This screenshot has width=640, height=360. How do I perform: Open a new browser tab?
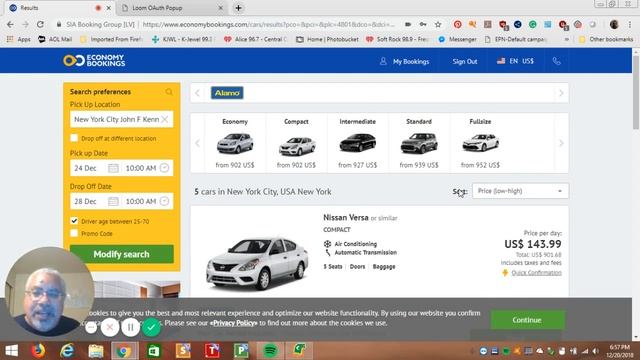pyautogui.click(x=238, y=8)
